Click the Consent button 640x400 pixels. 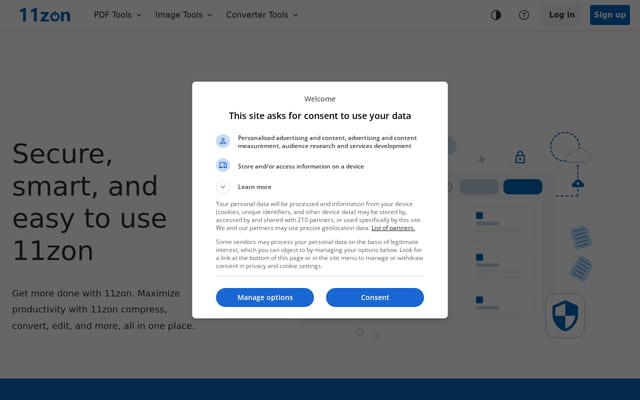tap(375, 298)
